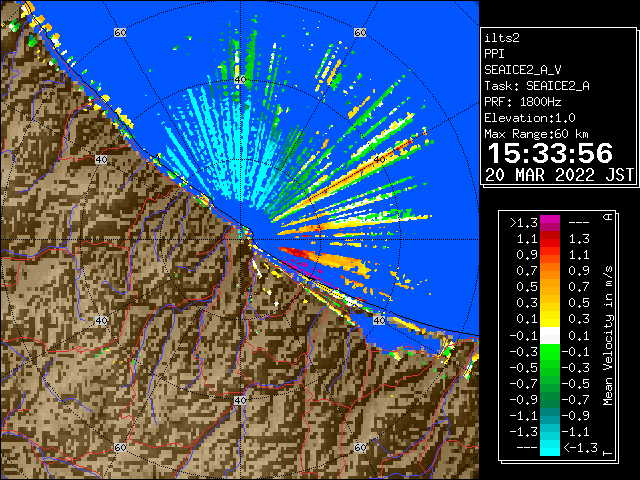The image size is (640, 480).
Task: Pick the bright green band of the velocity scale
Action: pyautogui.click(x=550, y=353)
